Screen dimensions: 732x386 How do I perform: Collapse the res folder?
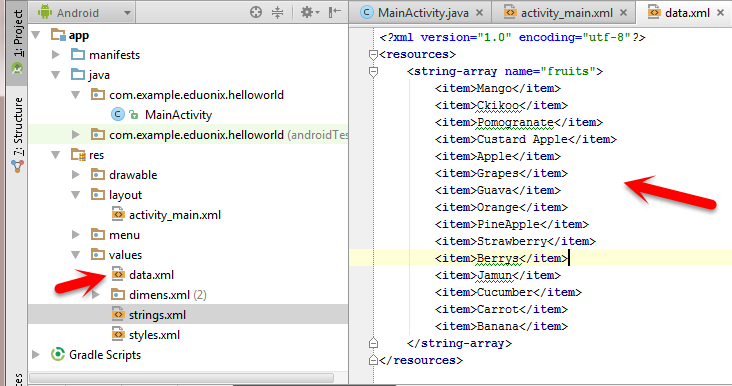[x=56, y=154]
